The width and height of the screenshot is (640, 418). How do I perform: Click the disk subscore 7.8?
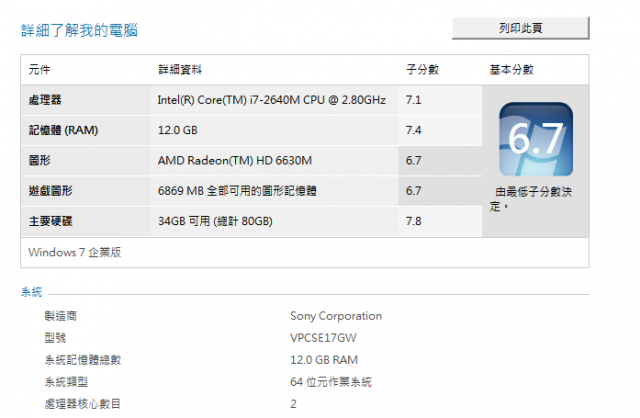413,221
